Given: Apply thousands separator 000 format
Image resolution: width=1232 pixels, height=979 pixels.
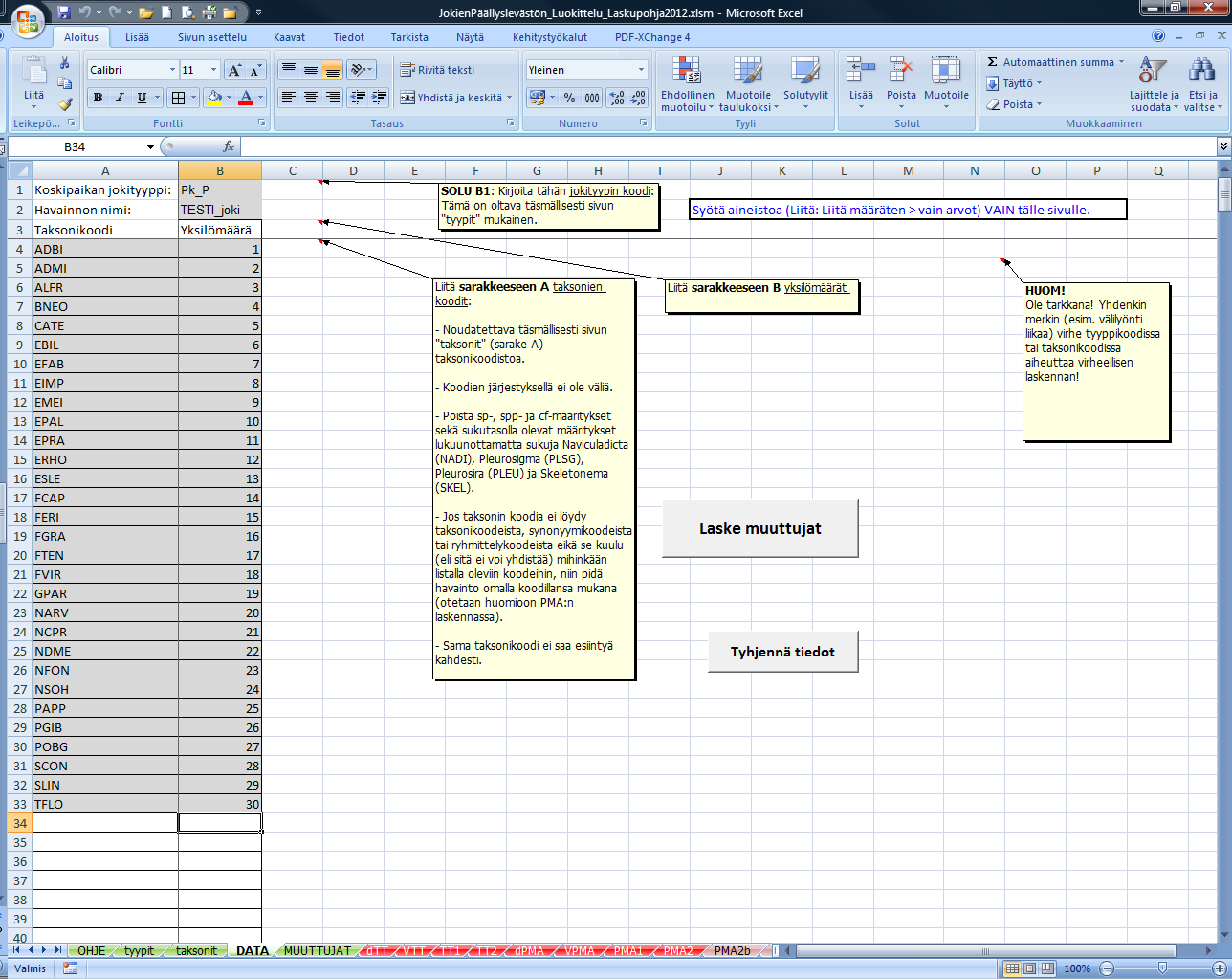Looking at the screenshot, I should pos(592,98).
